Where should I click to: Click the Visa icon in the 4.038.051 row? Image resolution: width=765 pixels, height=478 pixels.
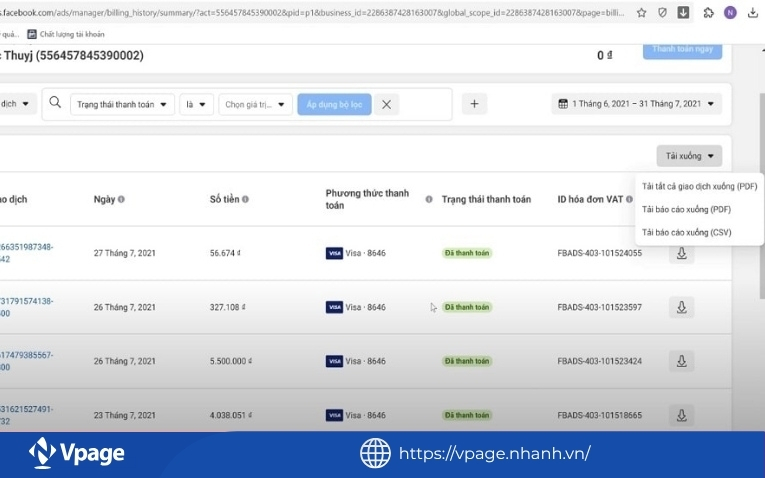(334, 416)
